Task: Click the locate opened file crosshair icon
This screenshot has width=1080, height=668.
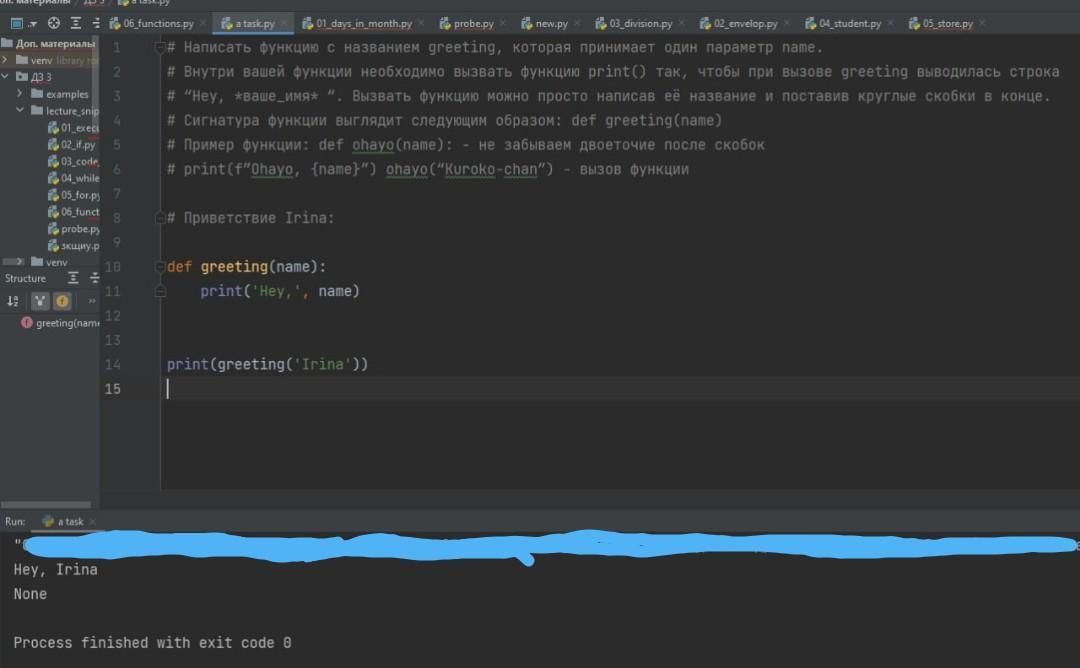Action: pyautogui.click(x=53, y=23)
